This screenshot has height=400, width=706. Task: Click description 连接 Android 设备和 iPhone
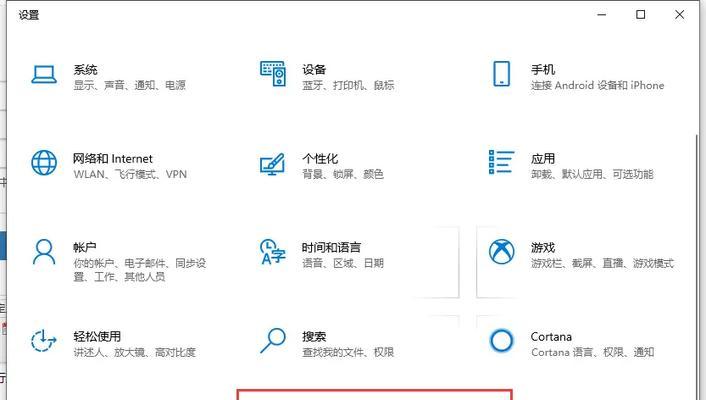597,85
